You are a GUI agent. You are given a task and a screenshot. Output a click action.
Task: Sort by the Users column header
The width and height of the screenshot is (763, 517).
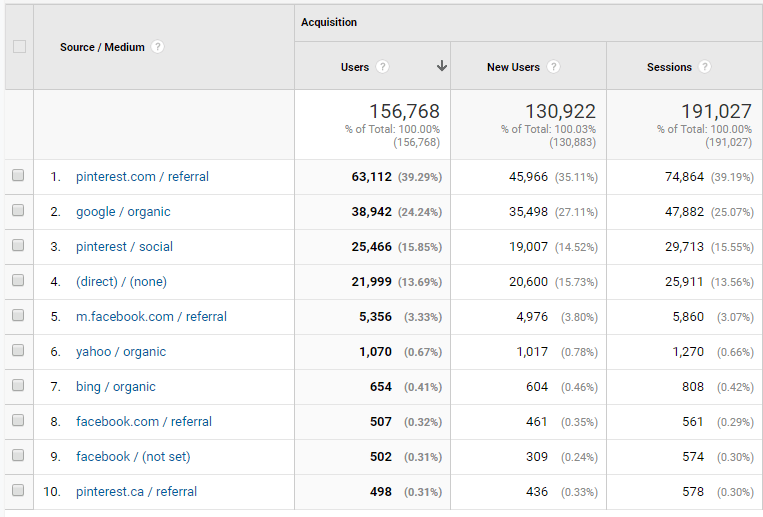pyautogui.click(x=355, y=67)
